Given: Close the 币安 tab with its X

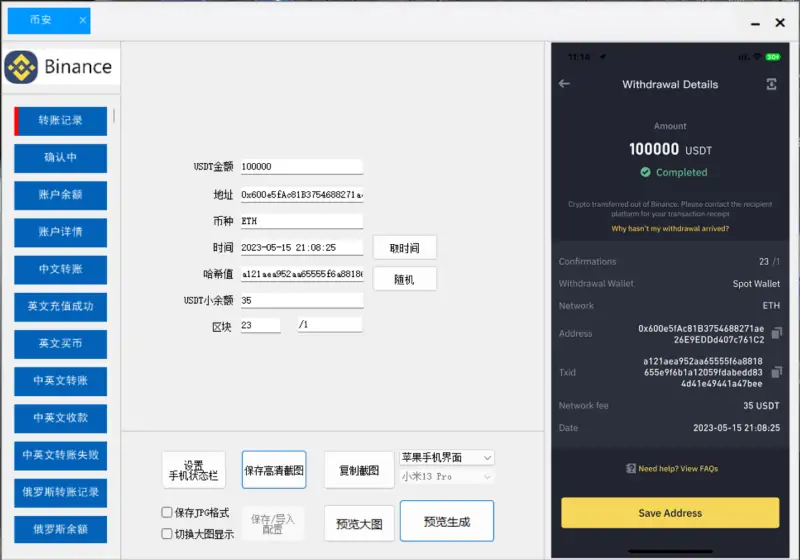Looking at the screenshot, I should 82,20.
